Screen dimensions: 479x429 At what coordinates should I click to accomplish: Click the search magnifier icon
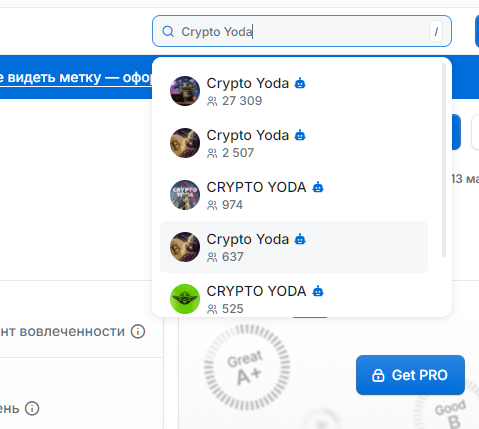168,32
